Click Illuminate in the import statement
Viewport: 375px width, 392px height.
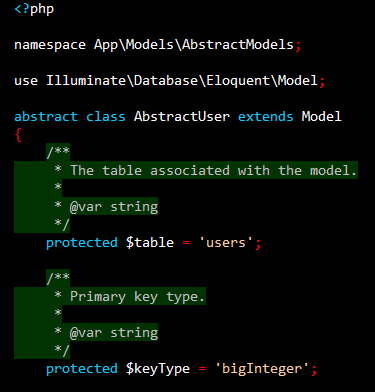coord(86,80)
